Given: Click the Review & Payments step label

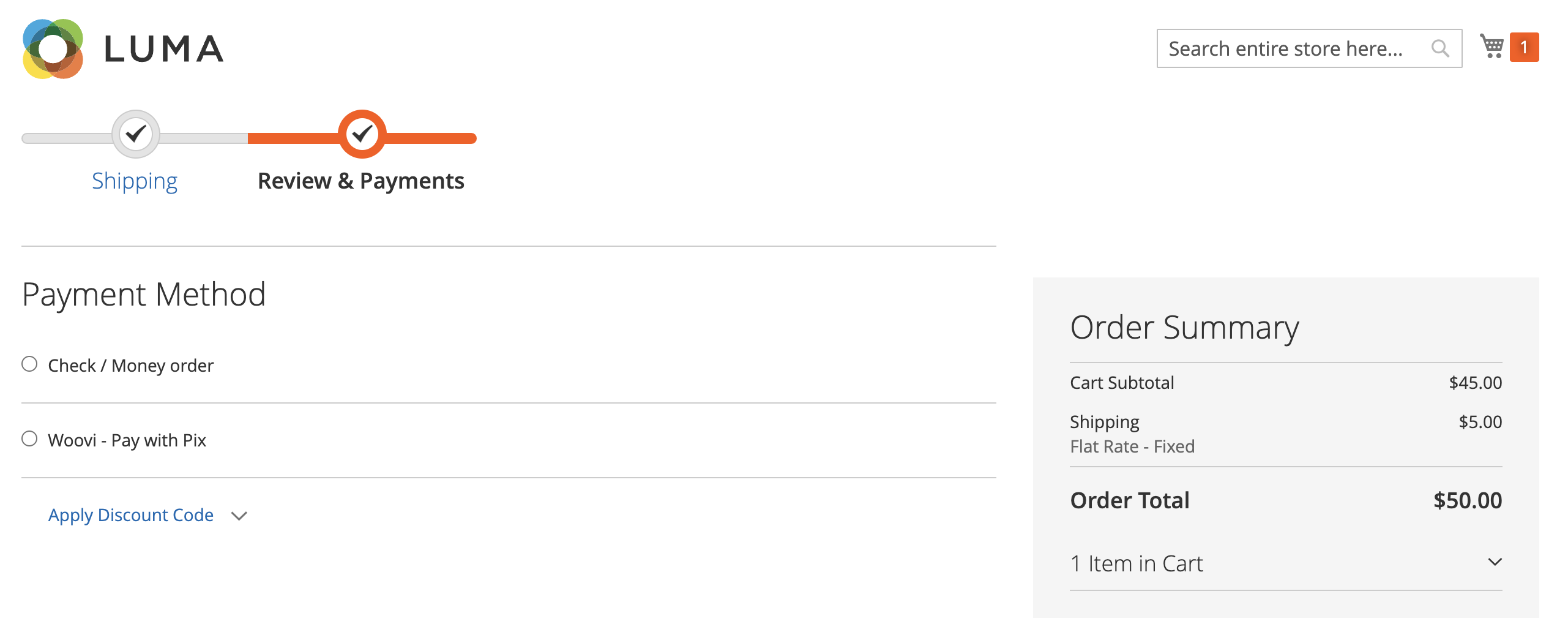Looking at the screenshot, I should point(361,181).
